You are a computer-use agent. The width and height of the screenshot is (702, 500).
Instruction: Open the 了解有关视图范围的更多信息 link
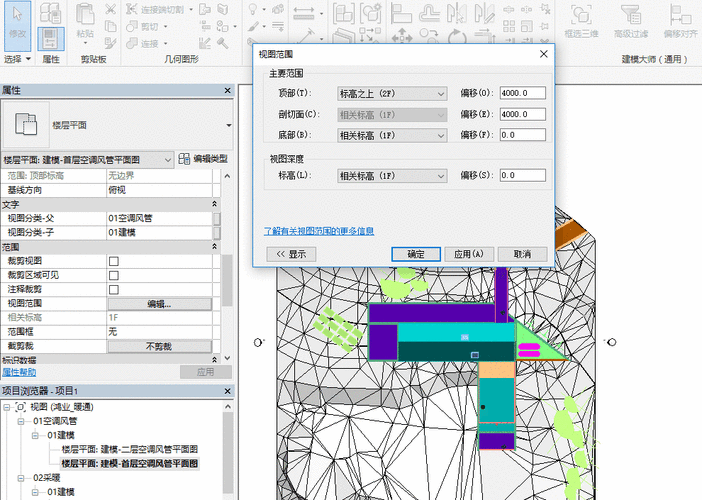[319, 231]
